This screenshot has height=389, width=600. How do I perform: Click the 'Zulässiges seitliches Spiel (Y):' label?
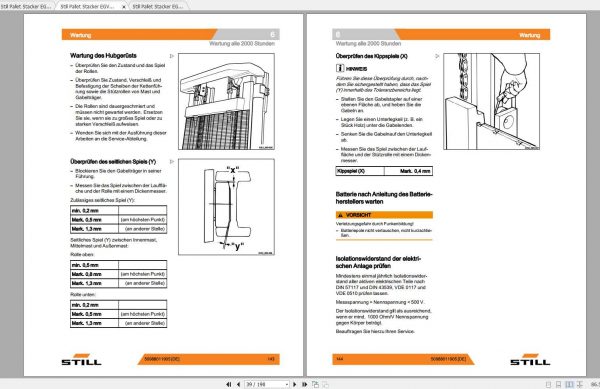103,200
